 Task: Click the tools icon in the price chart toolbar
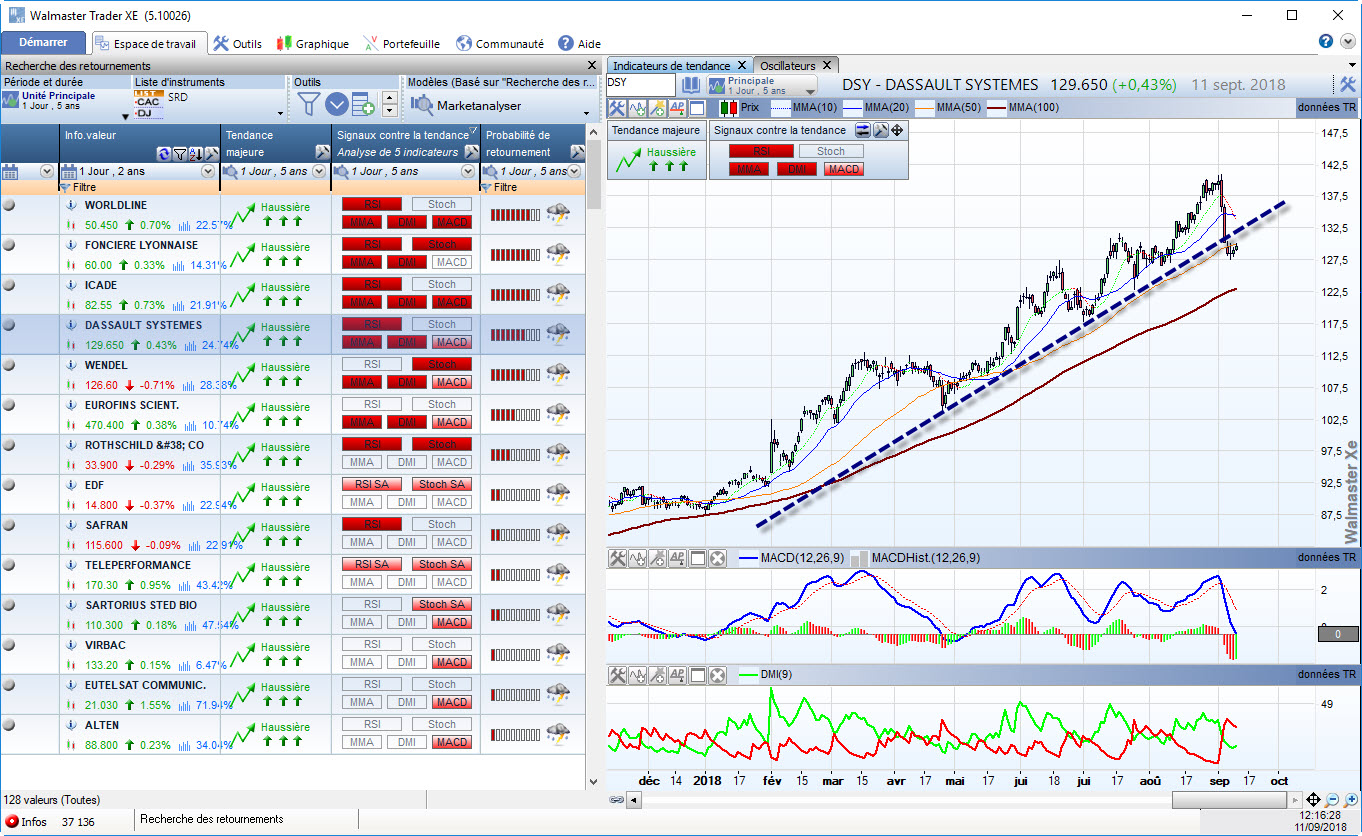617,107
